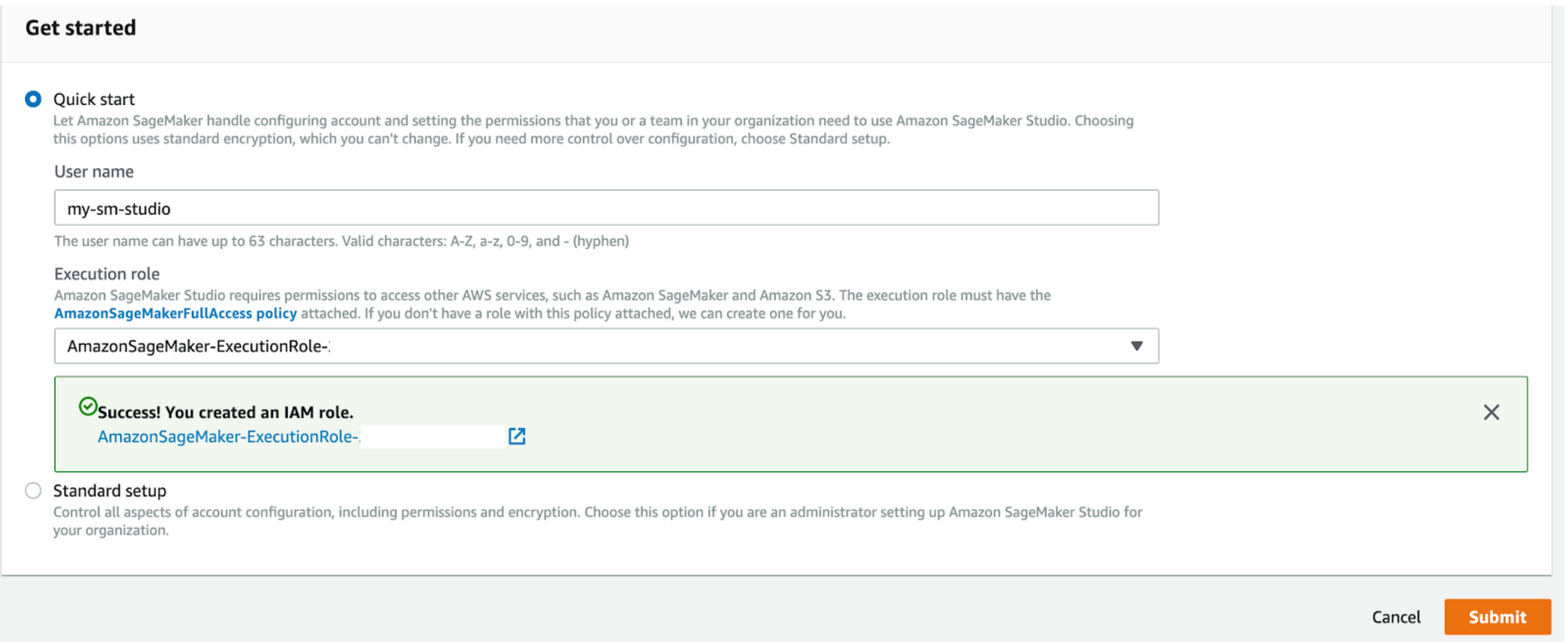
Task: Click the external link icon beside the role
Action: point(517,436)
